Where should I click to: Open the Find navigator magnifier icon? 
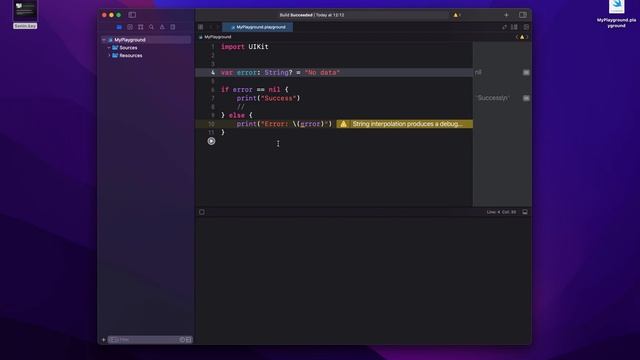151,27
